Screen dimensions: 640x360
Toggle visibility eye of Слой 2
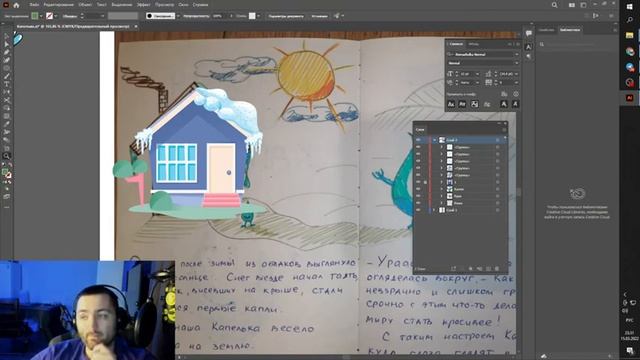click(x=418, y=140)
